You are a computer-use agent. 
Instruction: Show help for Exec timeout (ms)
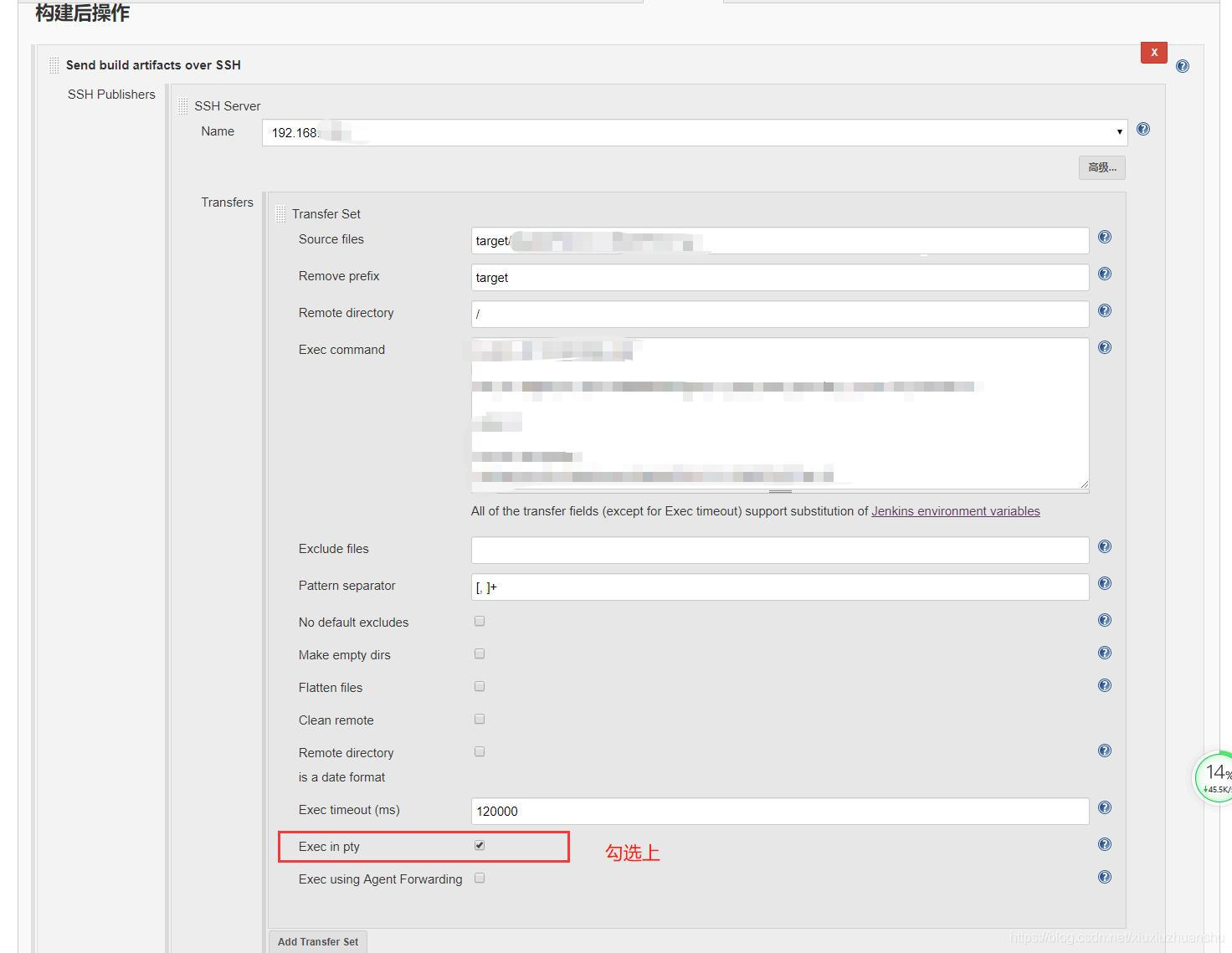click(x=1105, y=807)
